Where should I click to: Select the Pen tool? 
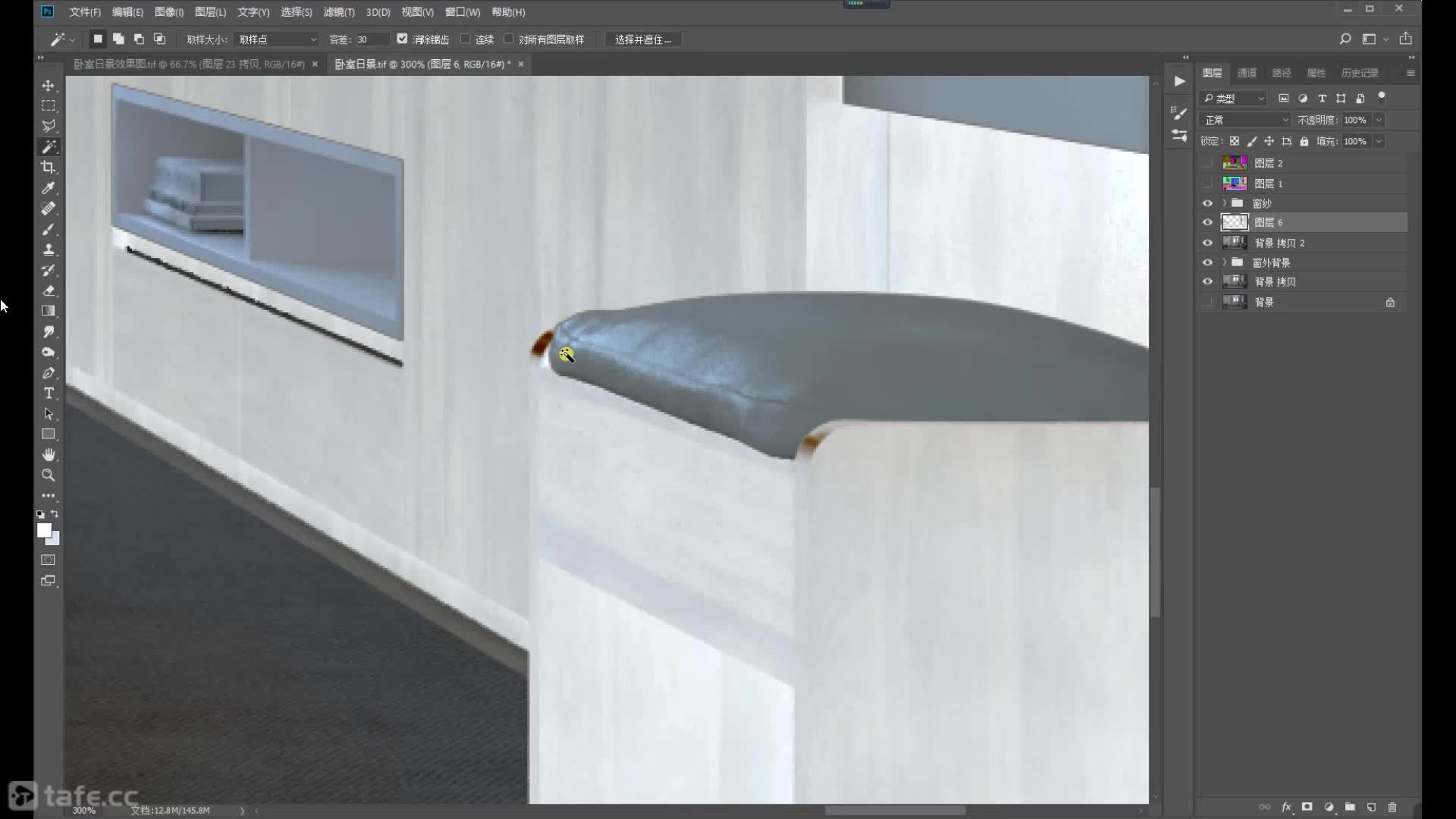[49, 372]
